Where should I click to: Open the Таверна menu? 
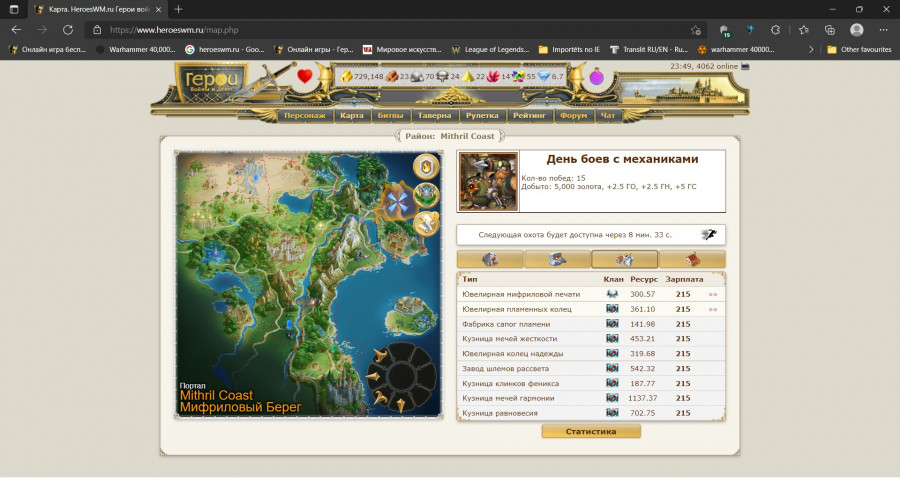(x=435, y=115)
